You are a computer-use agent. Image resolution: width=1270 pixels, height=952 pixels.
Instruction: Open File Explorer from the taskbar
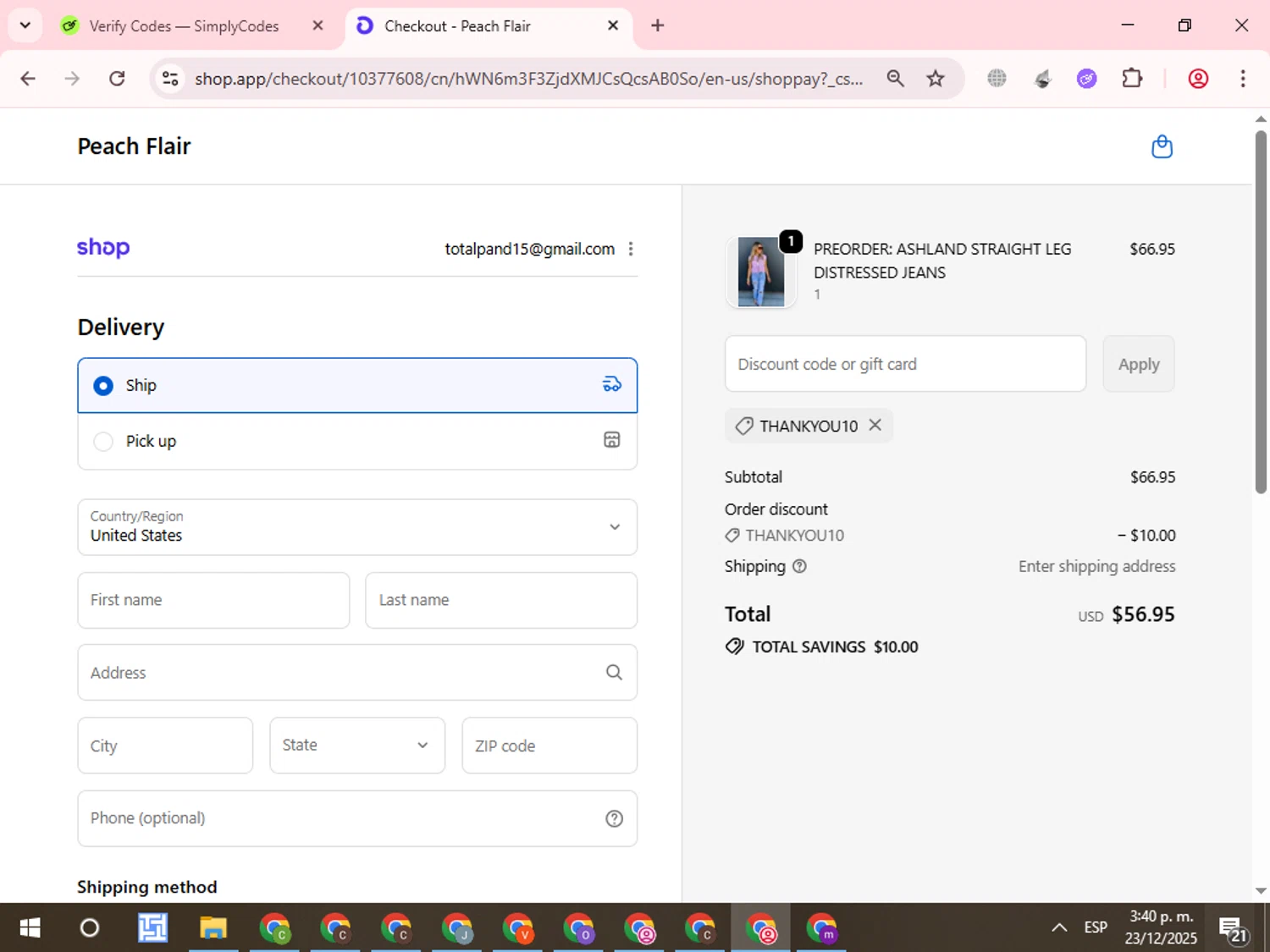tap(213, 928)
